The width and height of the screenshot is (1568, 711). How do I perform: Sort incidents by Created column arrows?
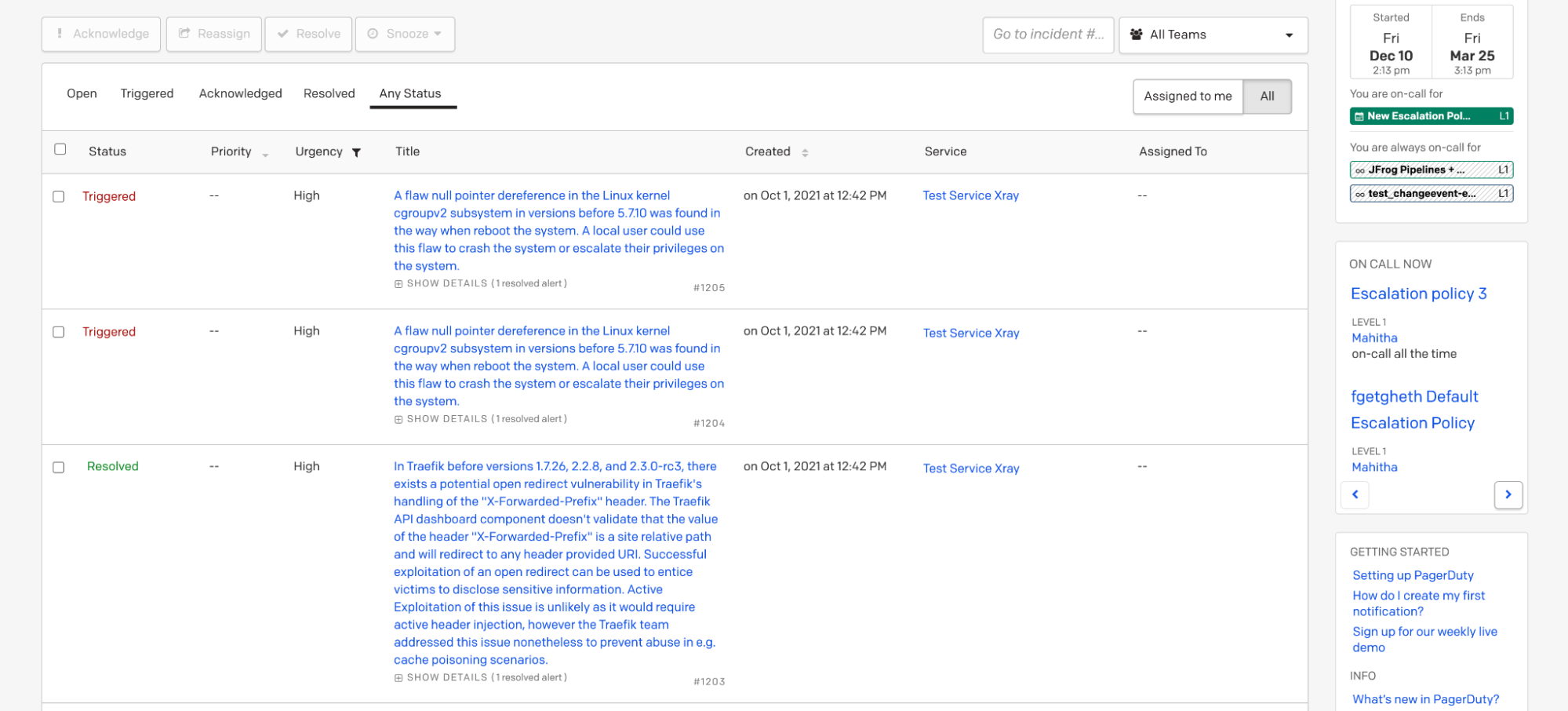805,152
